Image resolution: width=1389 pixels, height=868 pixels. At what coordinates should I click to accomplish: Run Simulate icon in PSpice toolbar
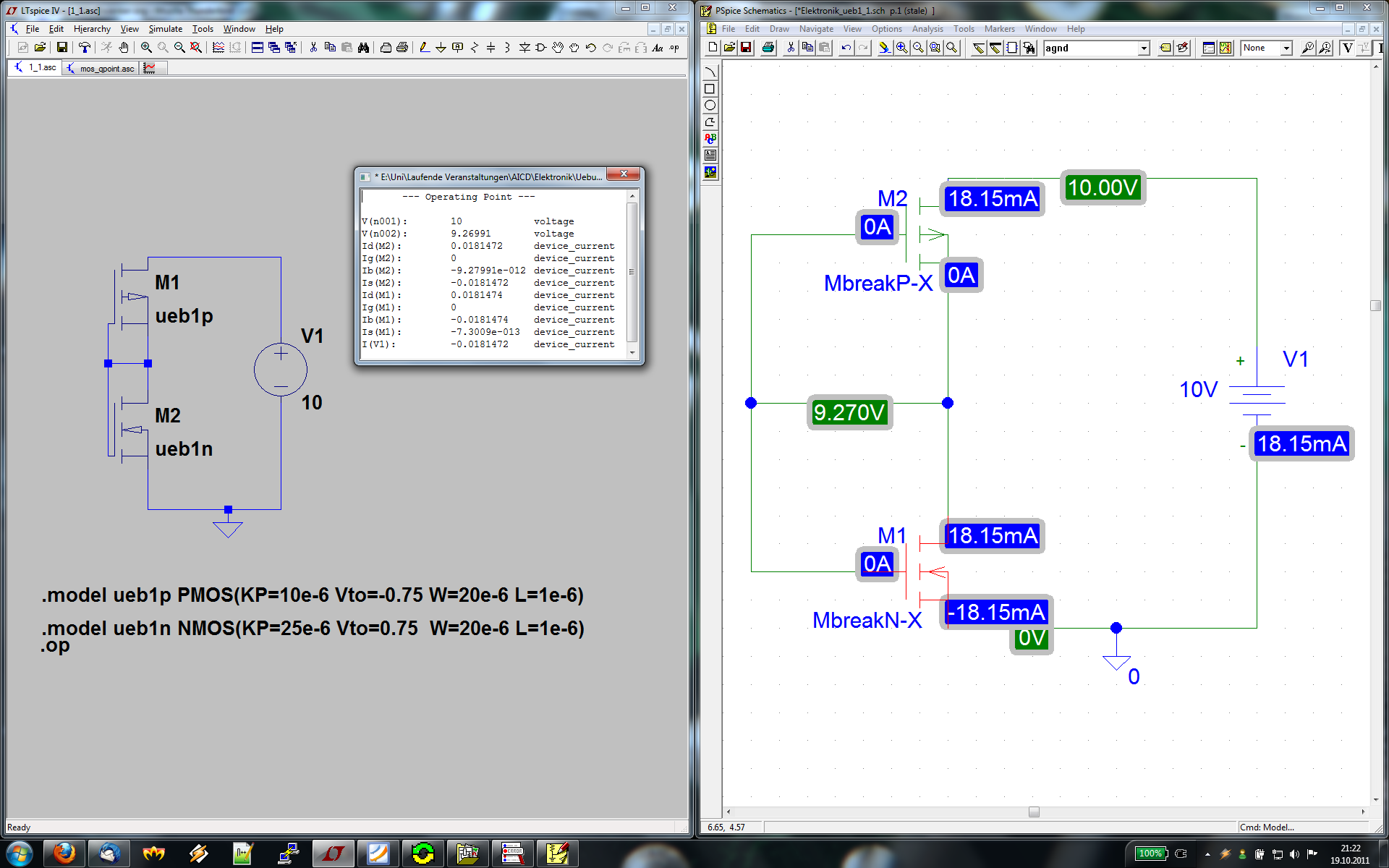[1225, 48]
